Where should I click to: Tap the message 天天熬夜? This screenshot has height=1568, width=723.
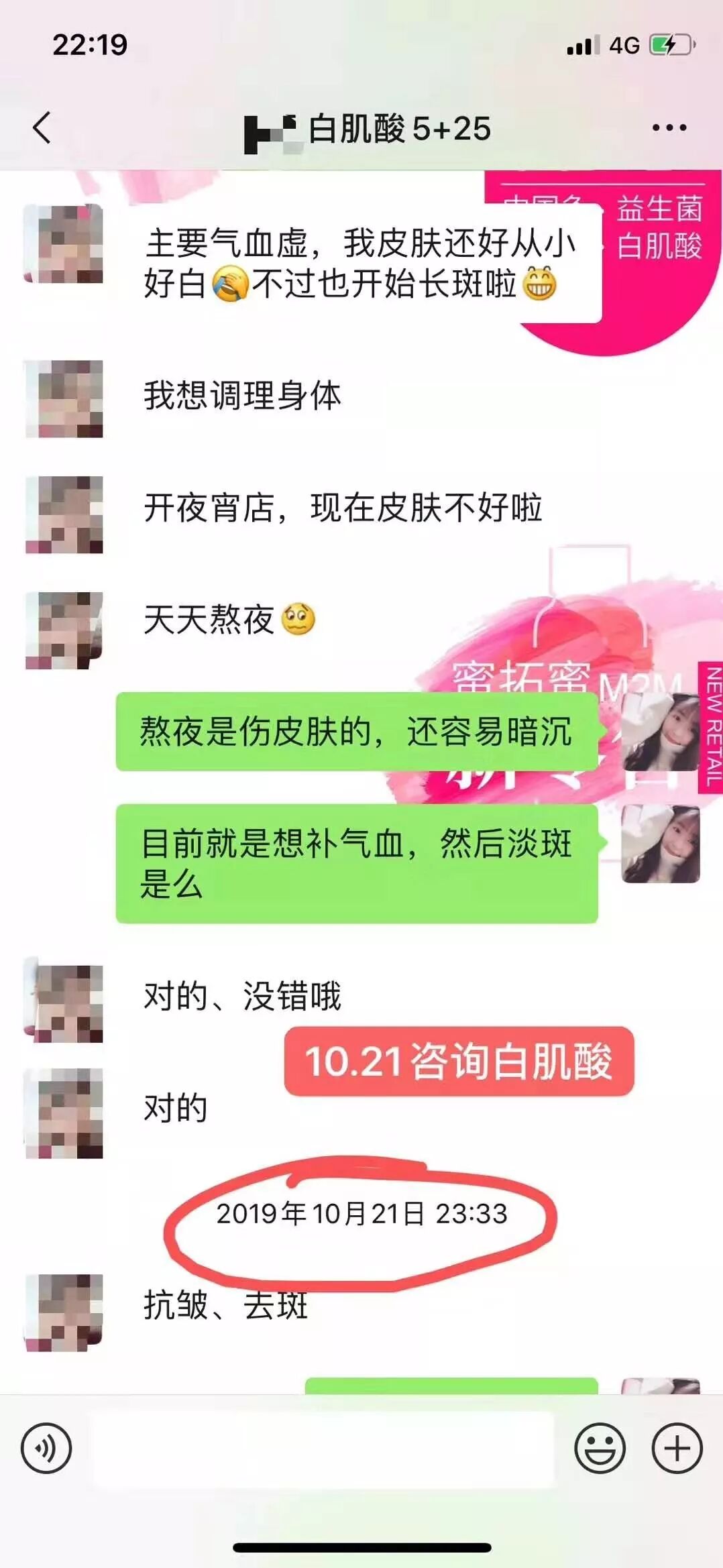click(x=229, y=619)
